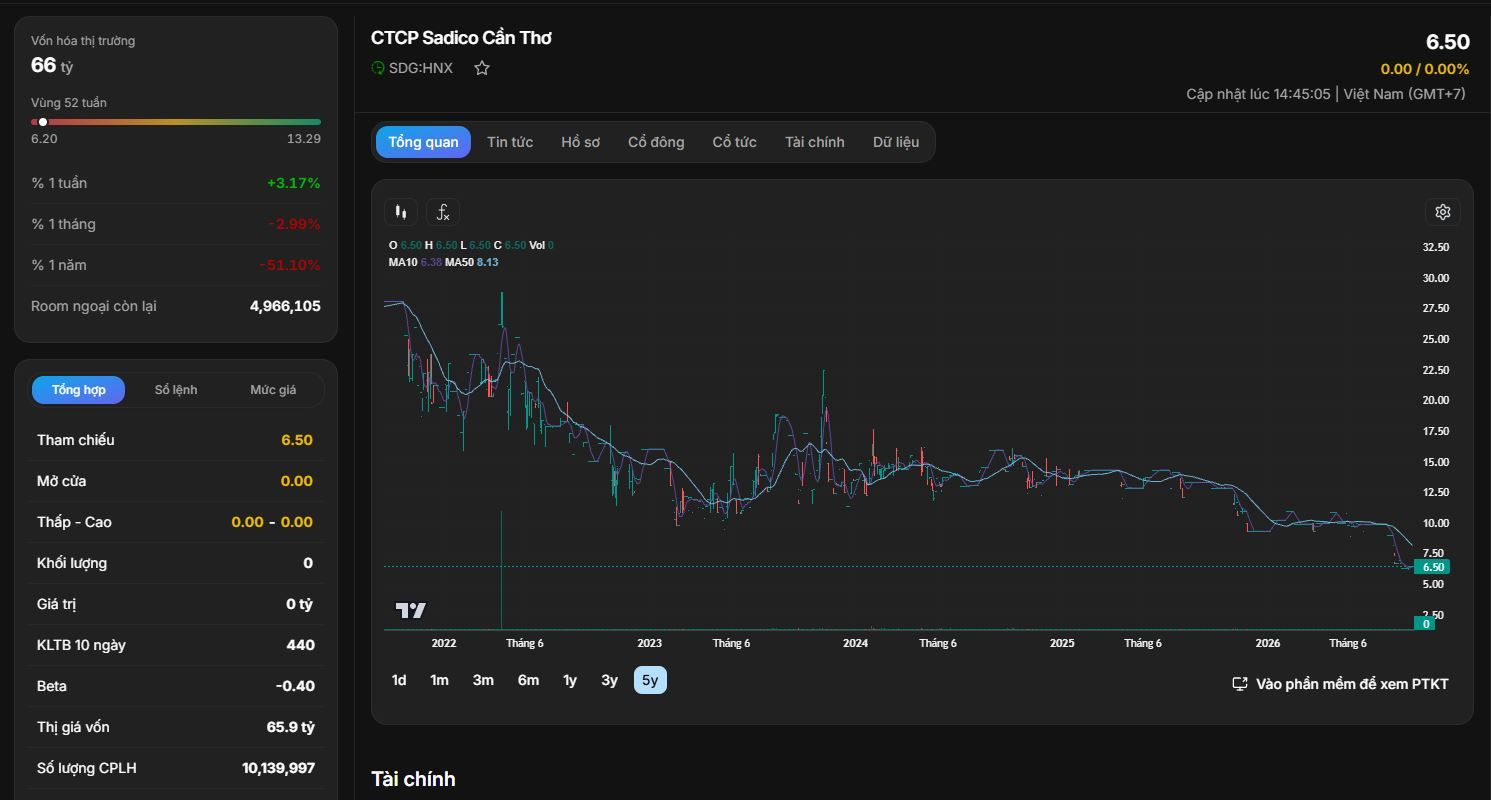
Task: Click the Thị giá vốn value 65.9 tỷ
Action: (x=290, y=727)
